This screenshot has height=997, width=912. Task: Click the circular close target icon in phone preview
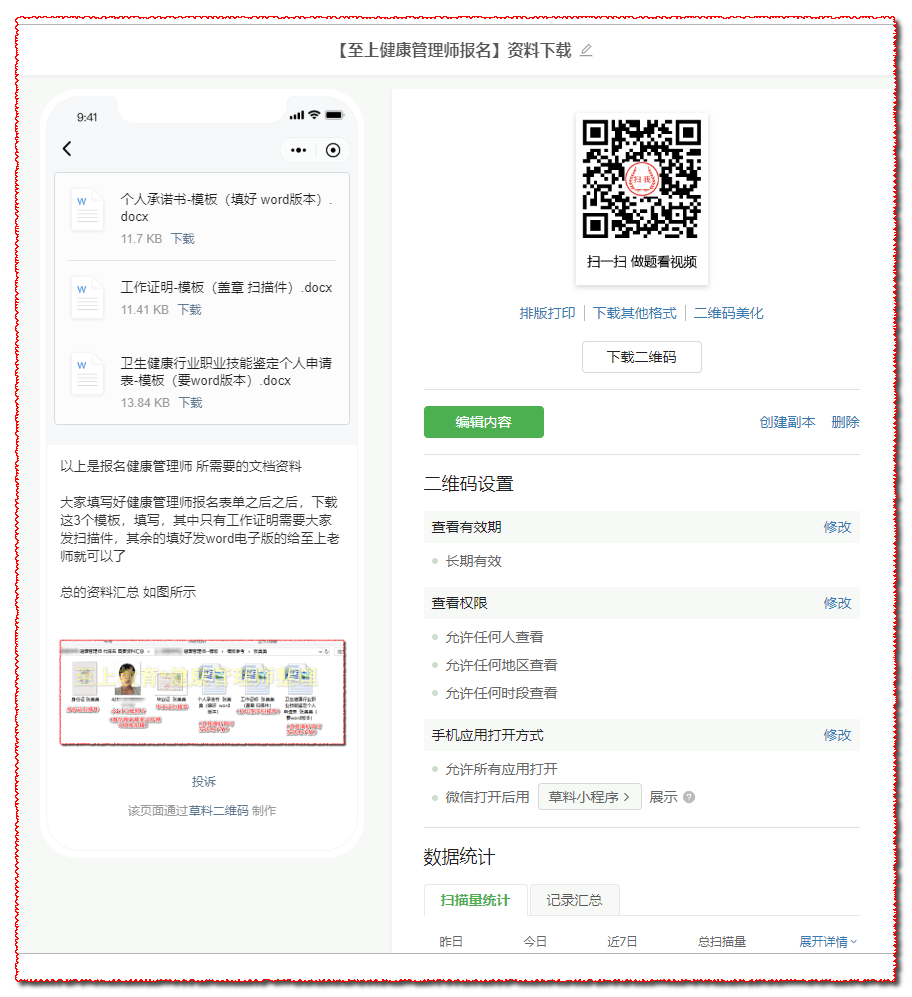[x=333, y=150]
